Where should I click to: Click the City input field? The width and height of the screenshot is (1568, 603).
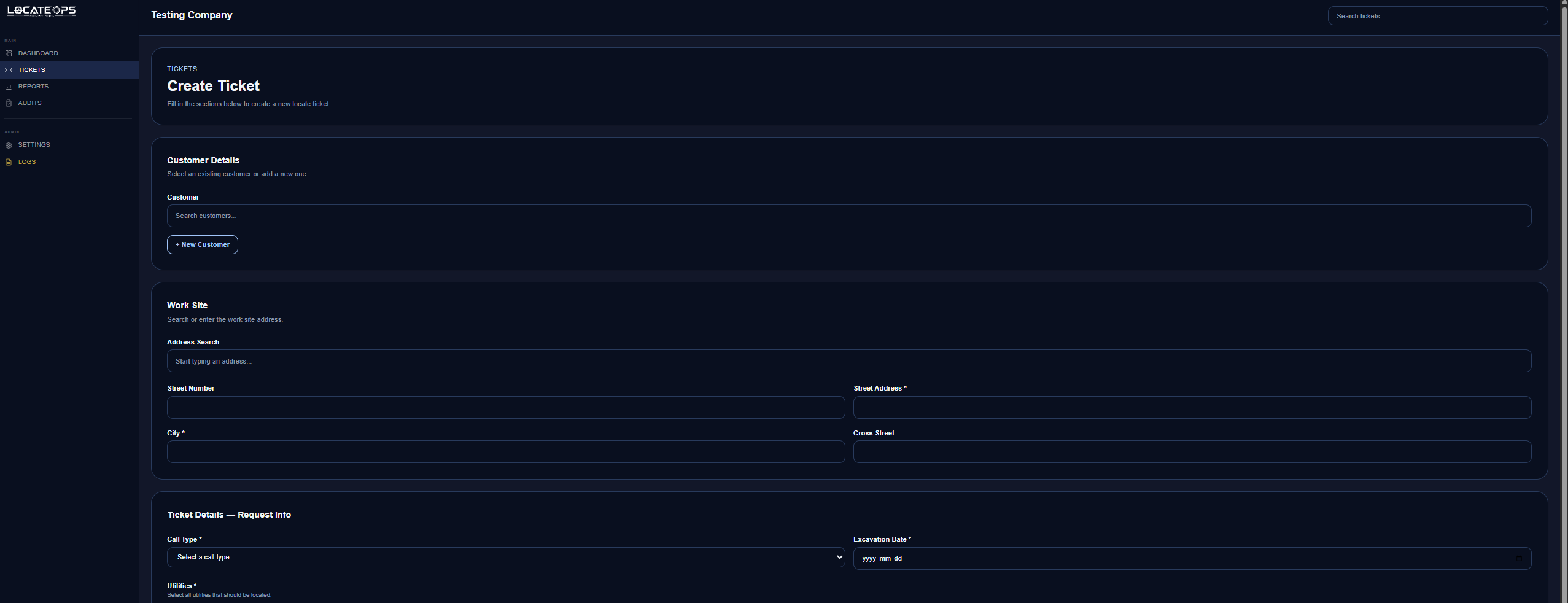pyautogui.click(x=506, y=452)
